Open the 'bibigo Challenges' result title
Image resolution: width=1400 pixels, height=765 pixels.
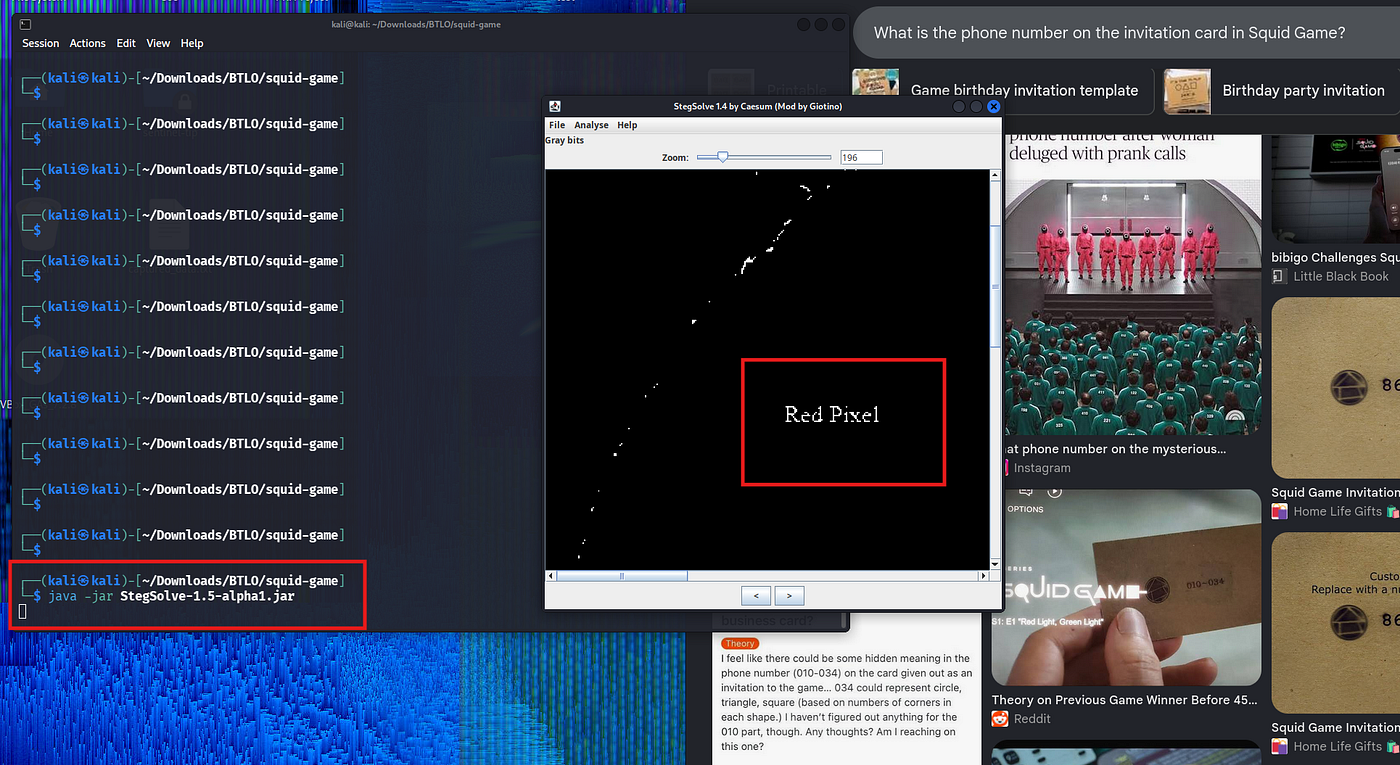coord(1336,258)
